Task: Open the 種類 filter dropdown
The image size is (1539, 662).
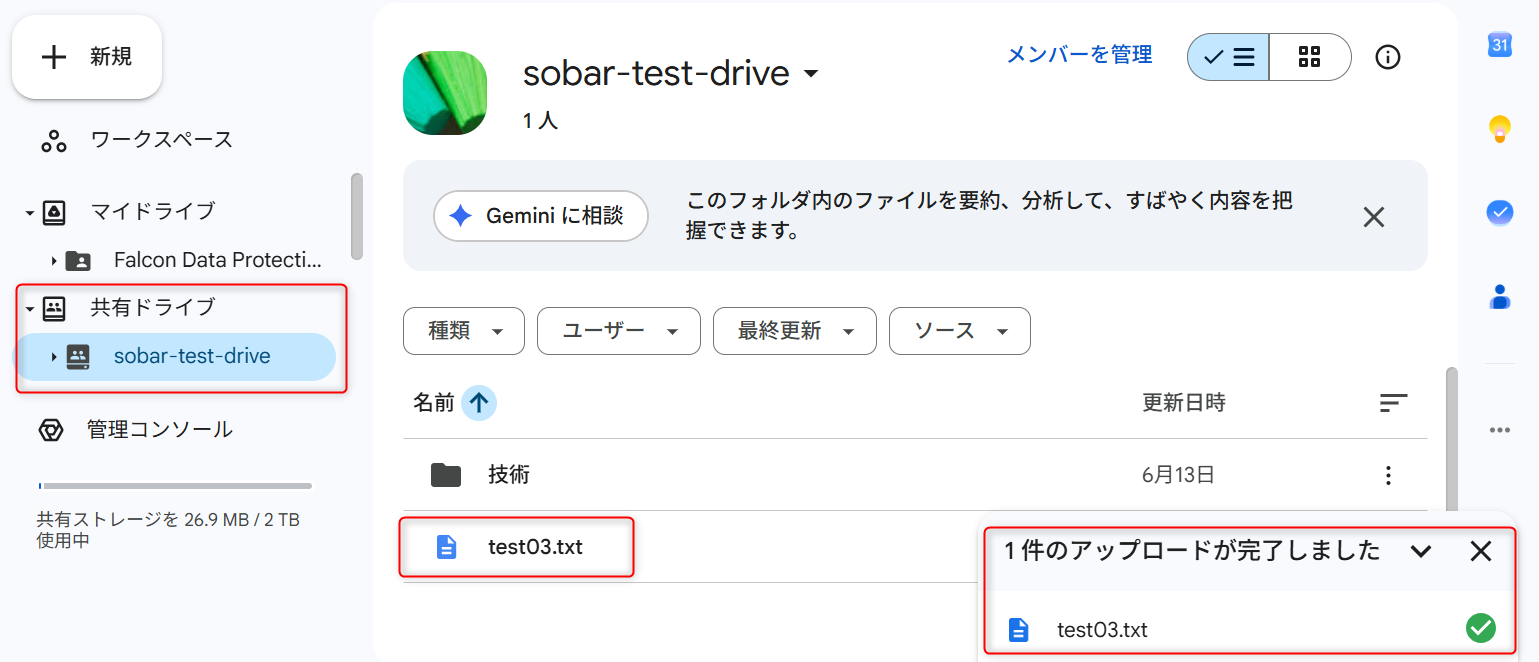Action: pos(464,331)
